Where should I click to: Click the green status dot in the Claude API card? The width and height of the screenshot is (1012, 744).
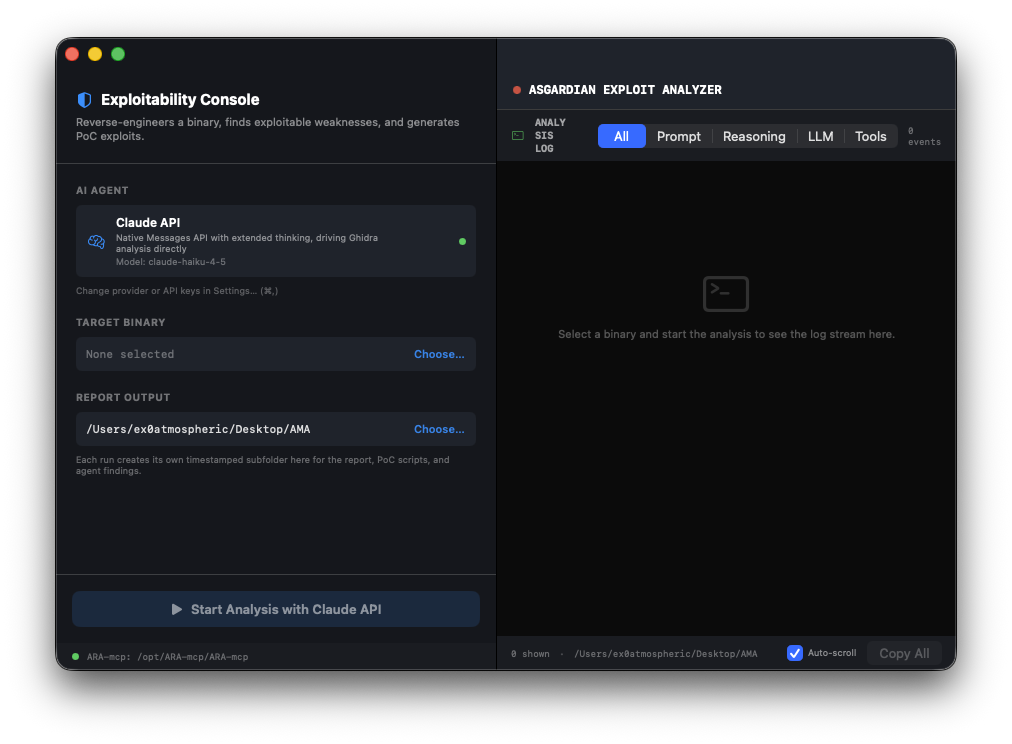click(462, 241)
